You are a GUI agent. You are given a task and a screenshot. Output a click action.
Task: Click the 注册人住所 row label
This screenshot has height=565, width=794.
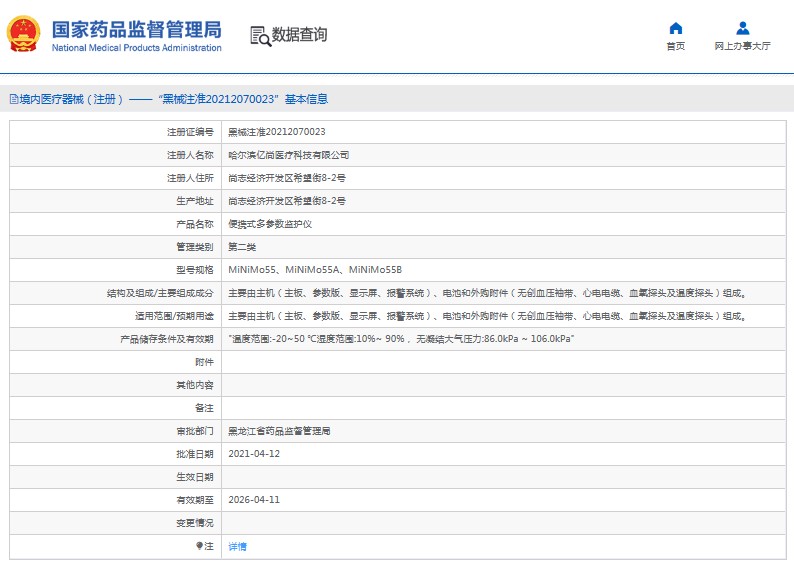(x=190, y=178)
